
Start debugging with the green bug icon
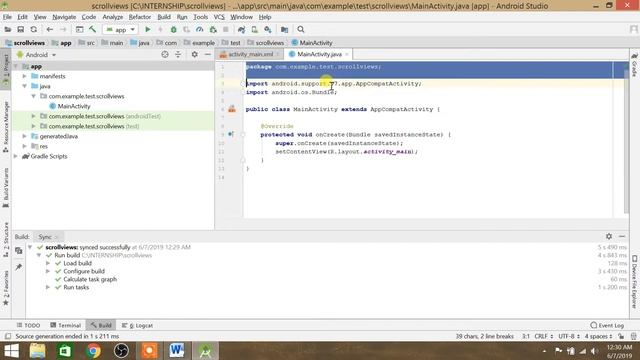[173, 29]
